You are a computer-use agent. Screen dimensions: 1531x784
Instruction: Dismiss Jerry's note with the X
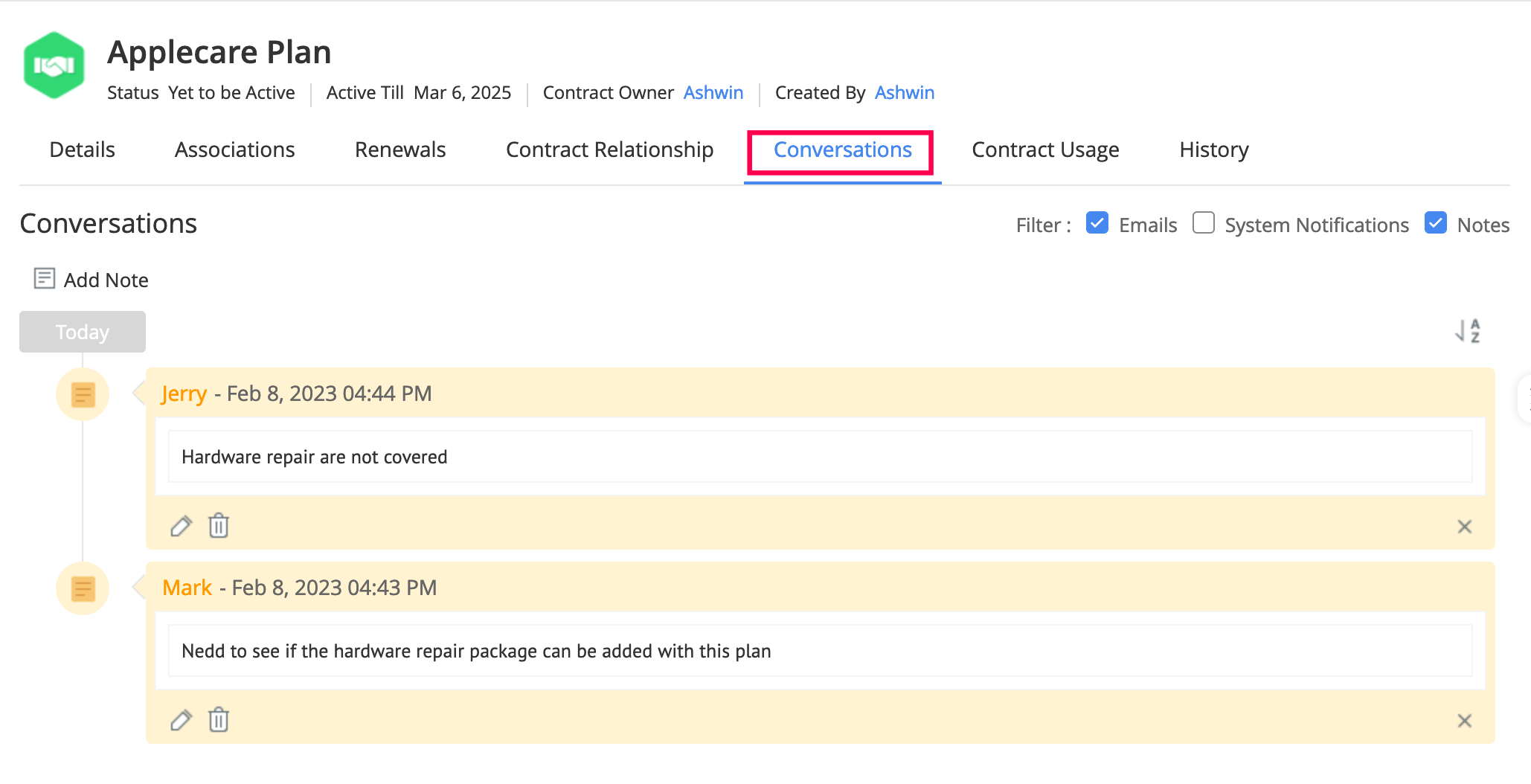pyautogui.click(x=1464, y=527)
